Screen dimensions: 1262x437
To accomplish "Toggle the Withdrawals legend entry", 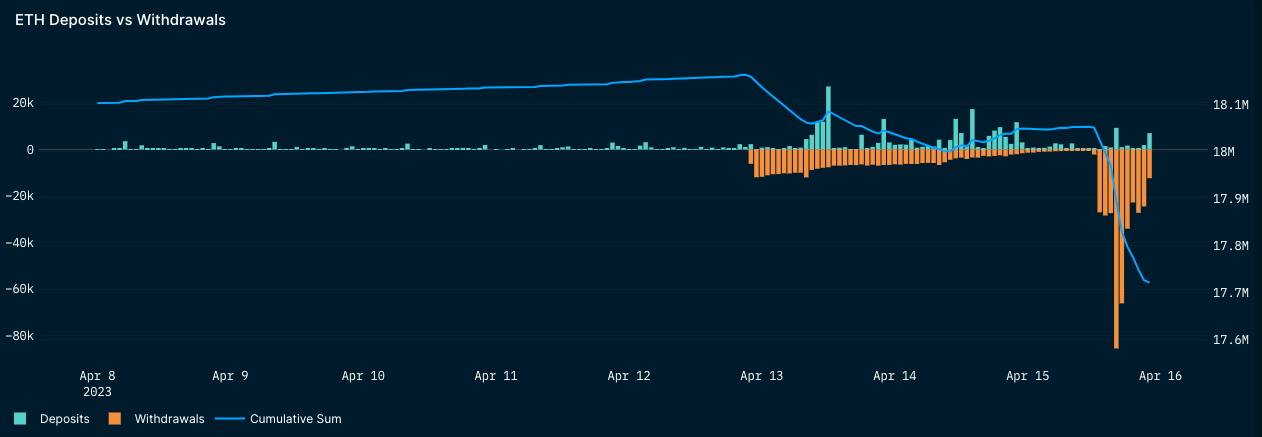I will click(157, 419).
